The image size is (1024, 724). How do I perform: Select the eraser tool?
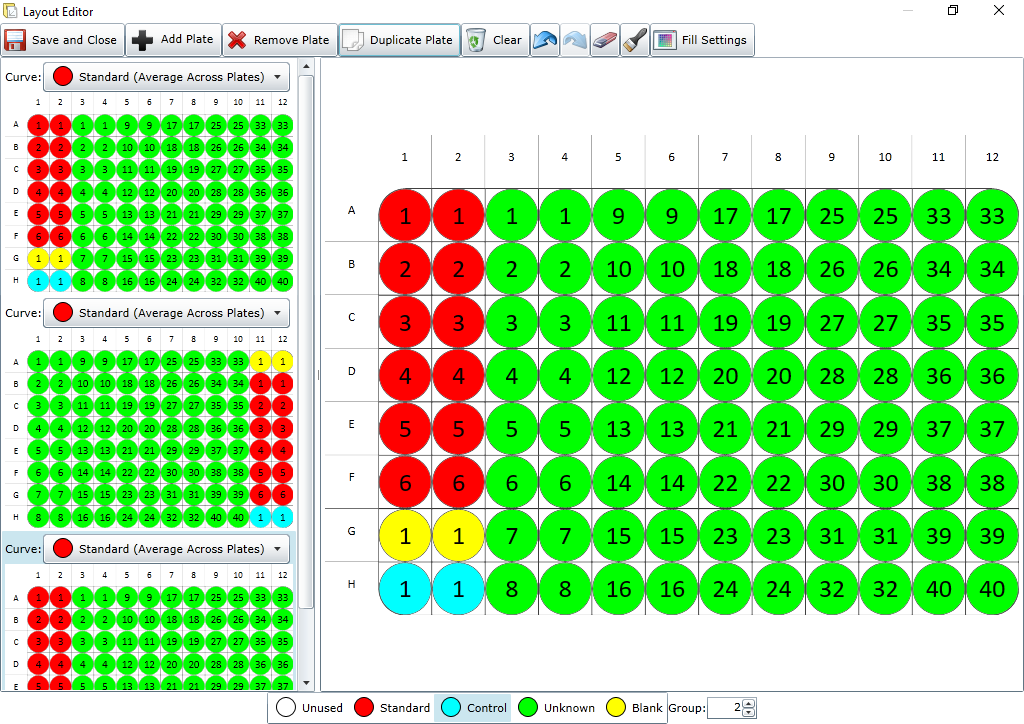[x=604, y=40]
